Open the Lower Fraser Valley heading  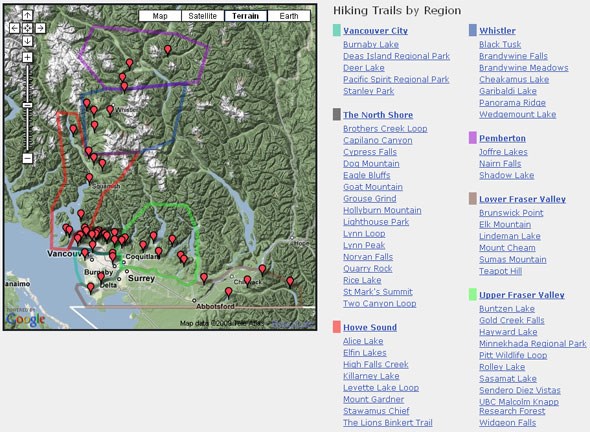click(523, 199)
